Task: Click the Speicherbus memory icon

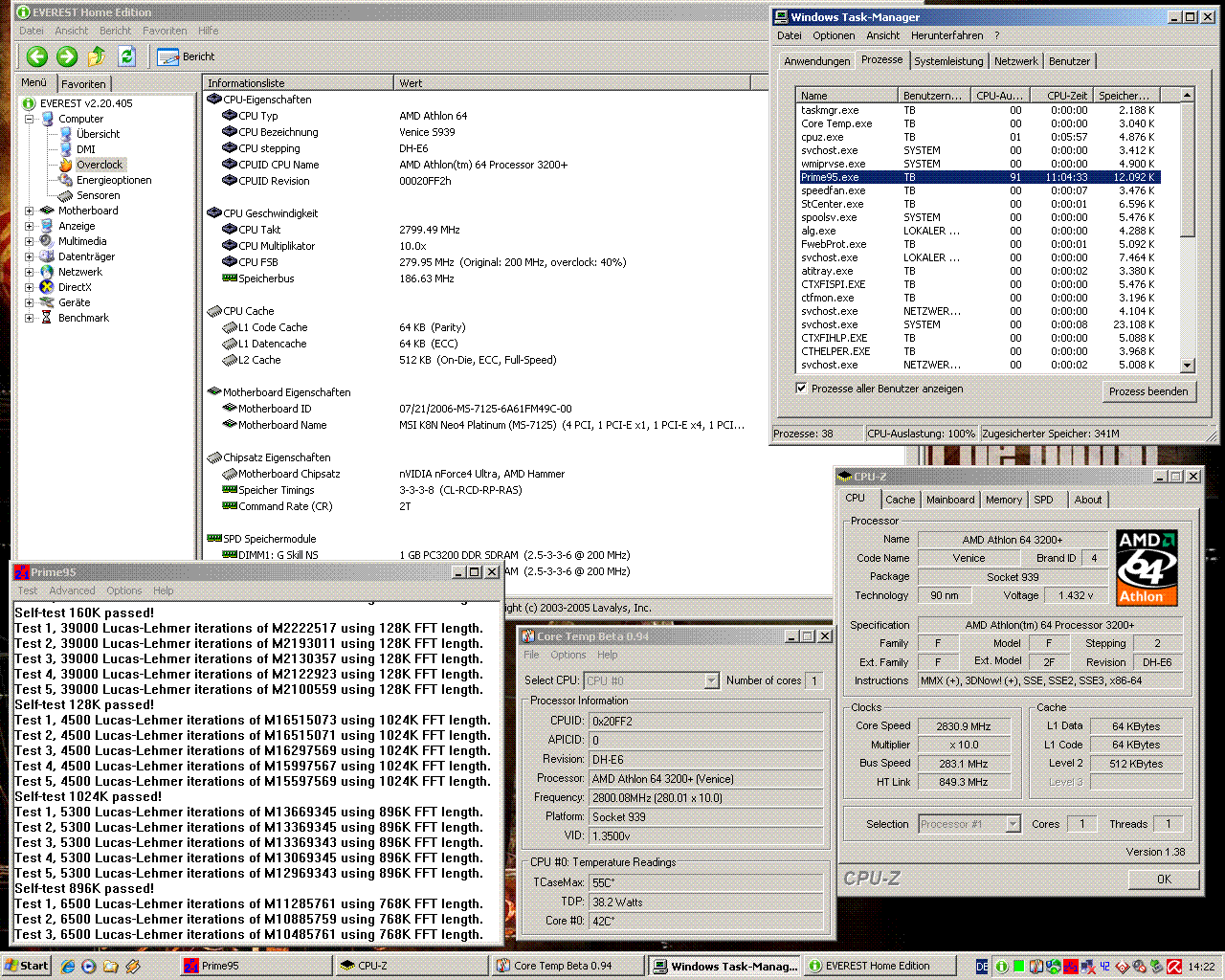Action: pos(230,278)
